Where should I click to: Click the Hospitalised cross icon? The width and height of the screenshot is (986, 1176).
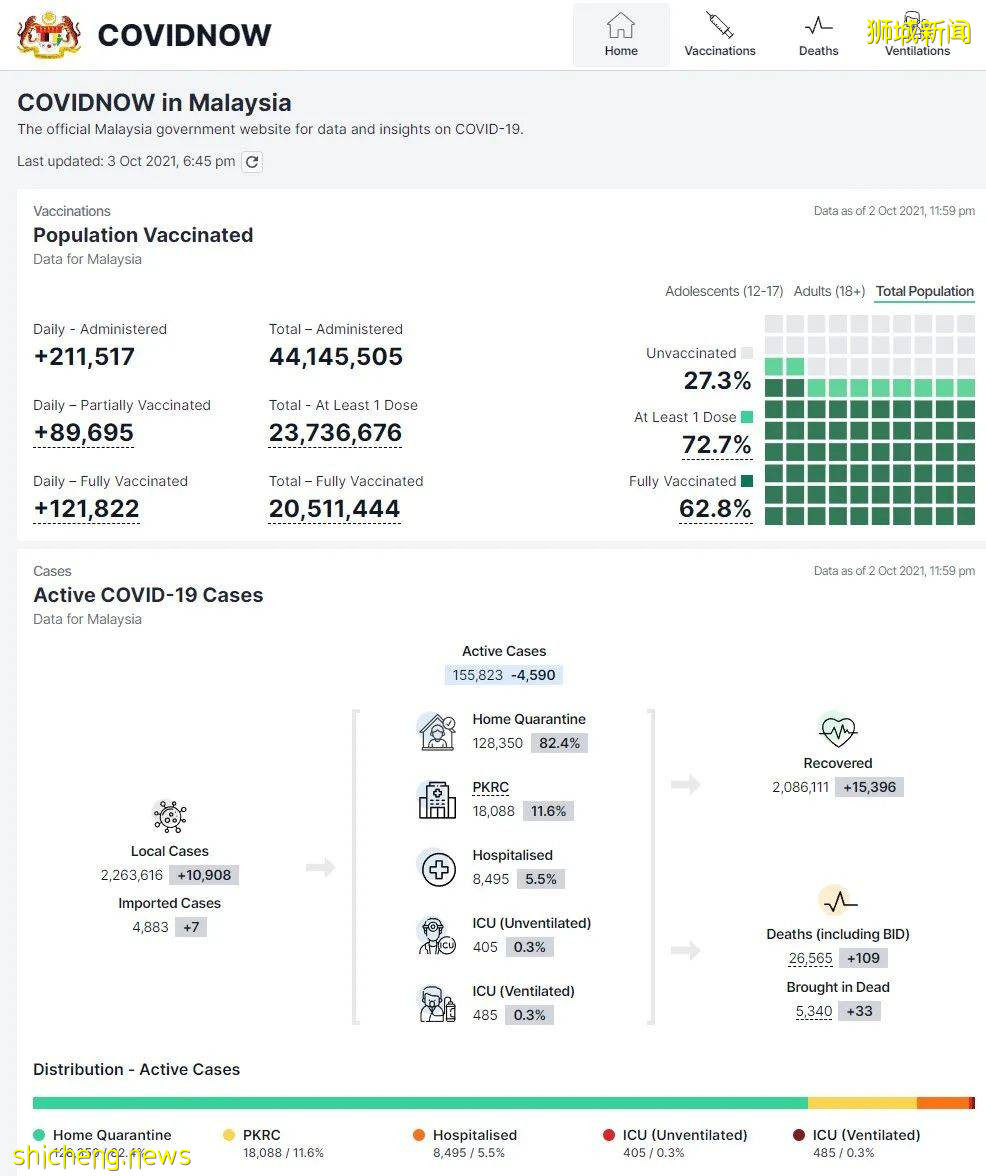[437, 868]
